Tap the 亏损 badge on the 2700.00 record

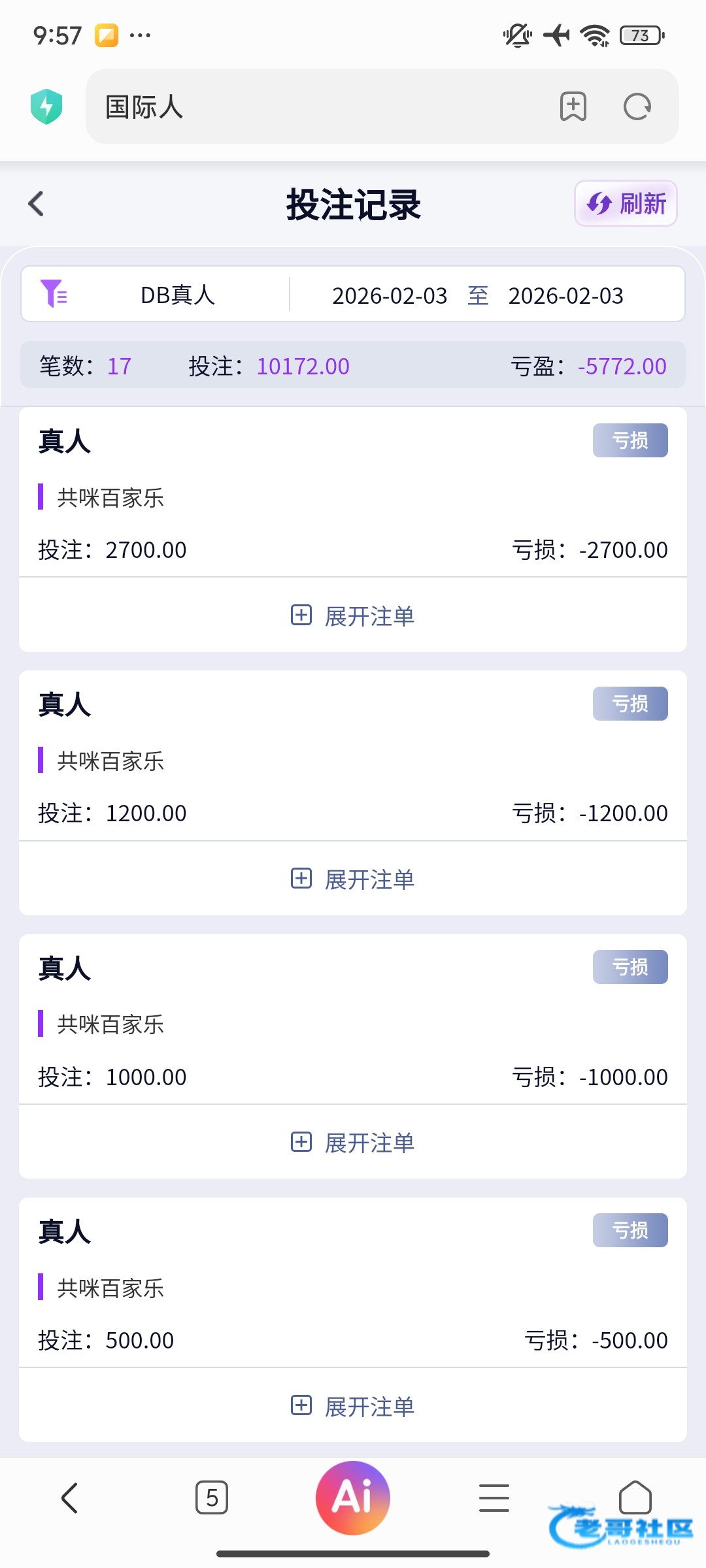[630, 440]
